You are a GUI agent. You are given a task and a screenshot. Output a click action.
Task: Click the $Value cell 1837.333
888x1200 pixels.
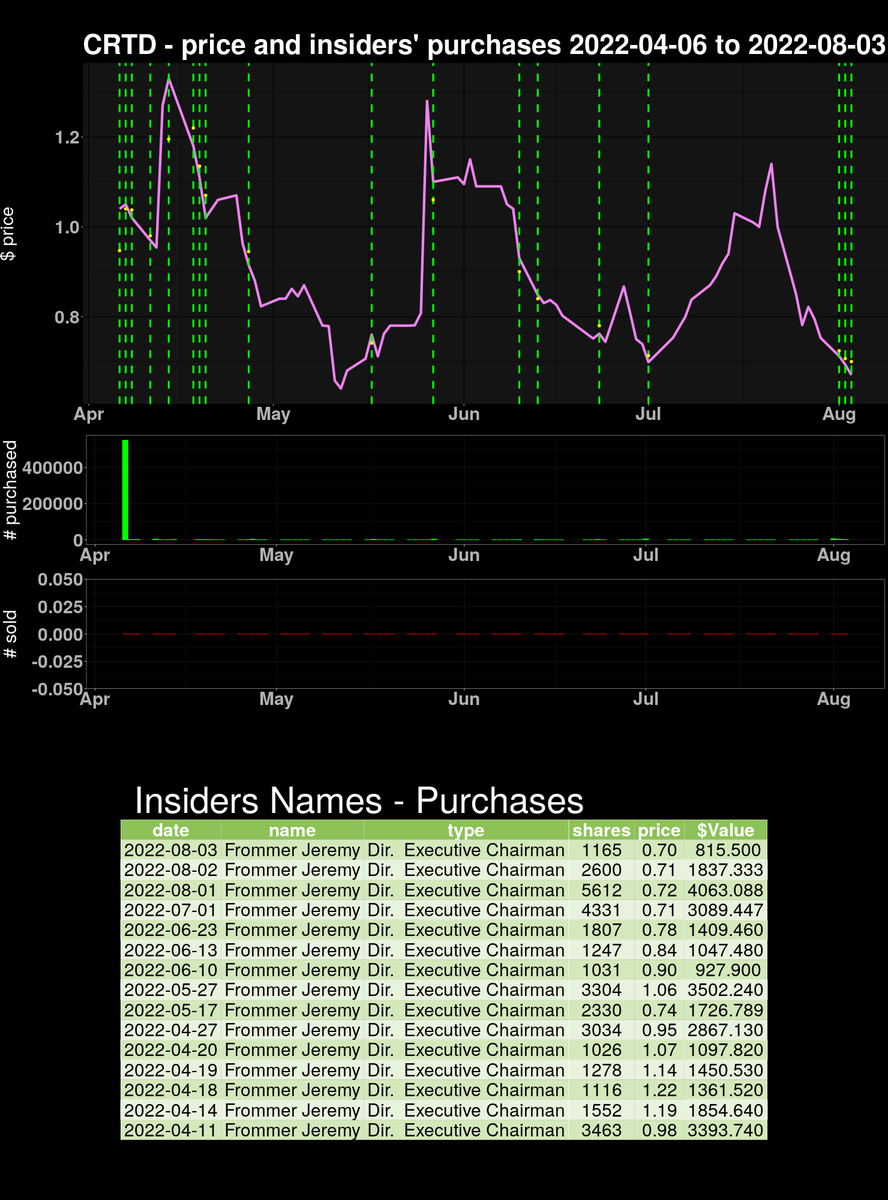[725, 870]
